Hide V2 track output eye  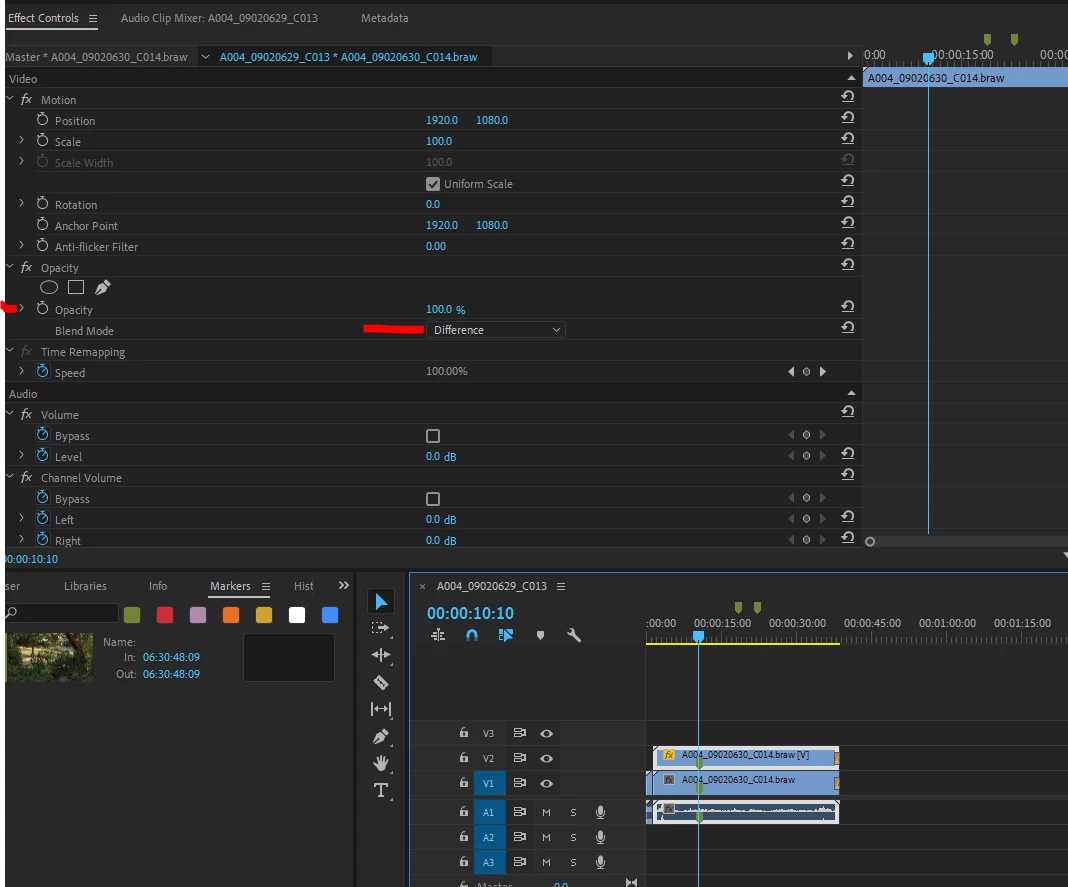tap(546, 758)
